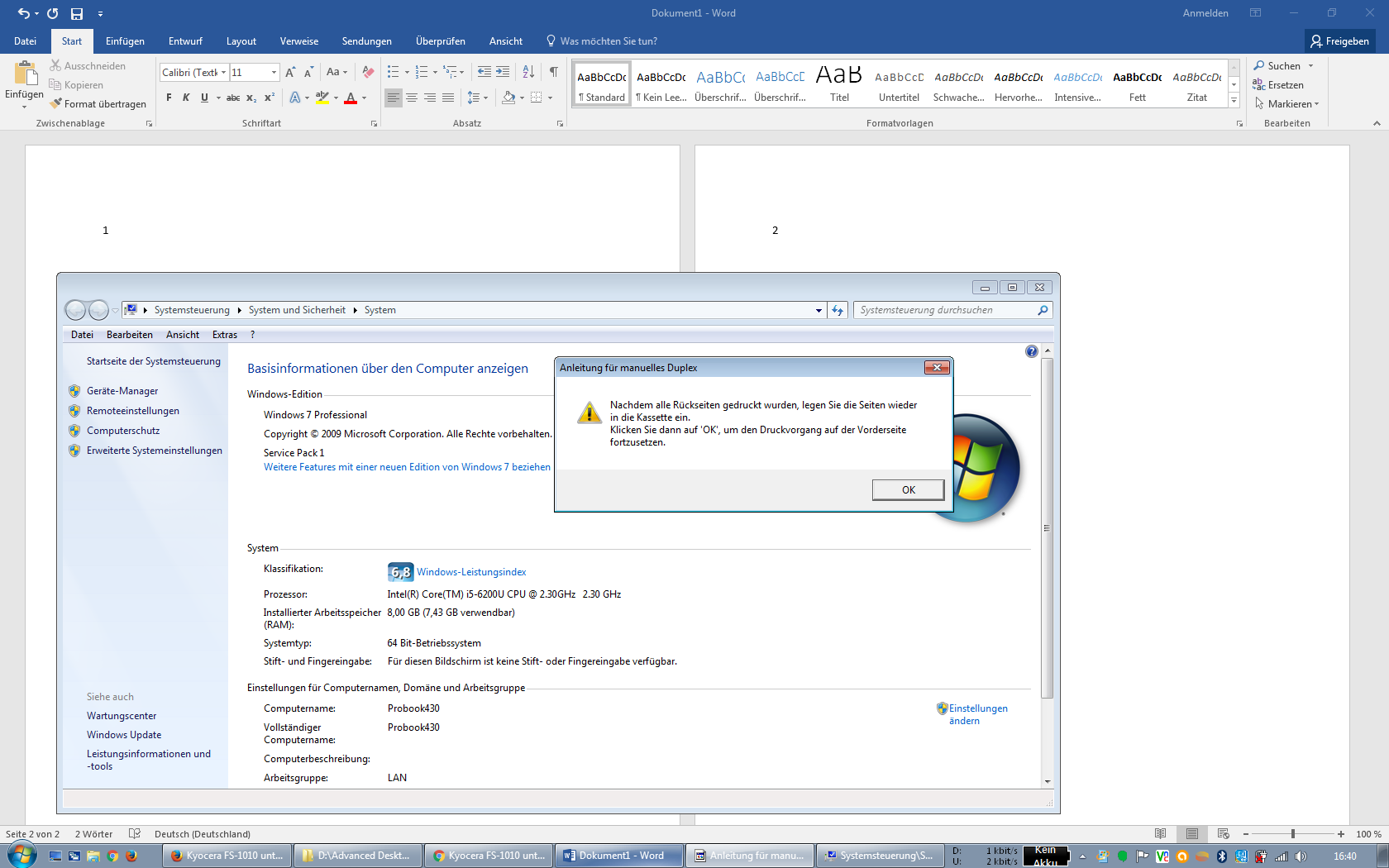Open Bearbeiten menu in the System window
This screenshot has height=868, width=1389.
tap(130, 335)
